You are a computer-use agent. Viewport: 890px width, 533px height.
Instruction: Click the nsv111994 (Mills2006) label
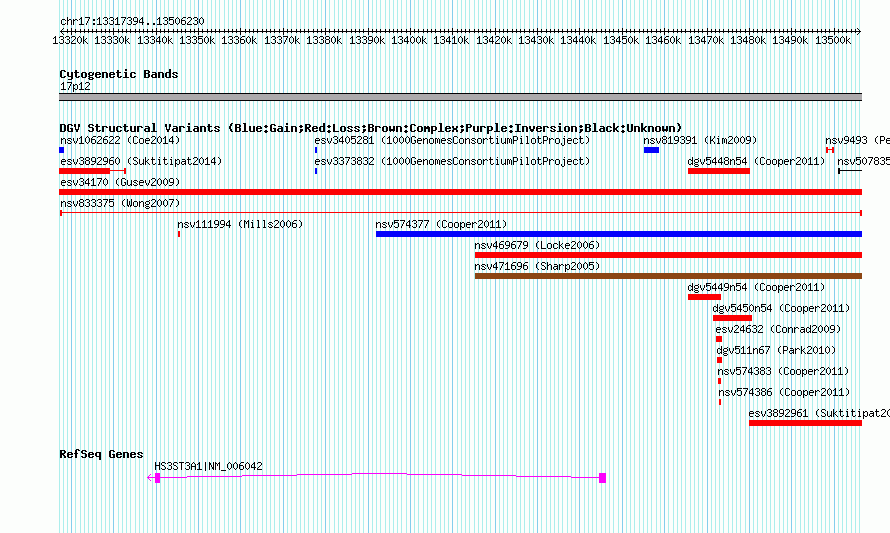pos(240,224)
